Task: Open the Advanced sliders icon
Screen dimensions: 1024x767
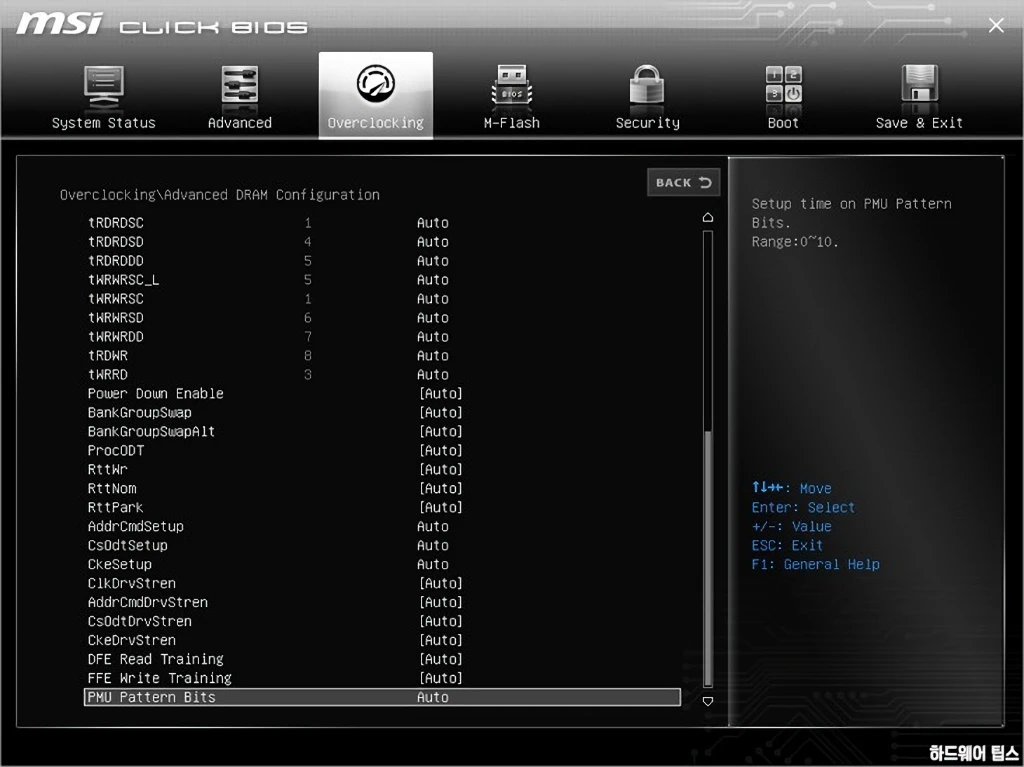Action: point(240,85)
